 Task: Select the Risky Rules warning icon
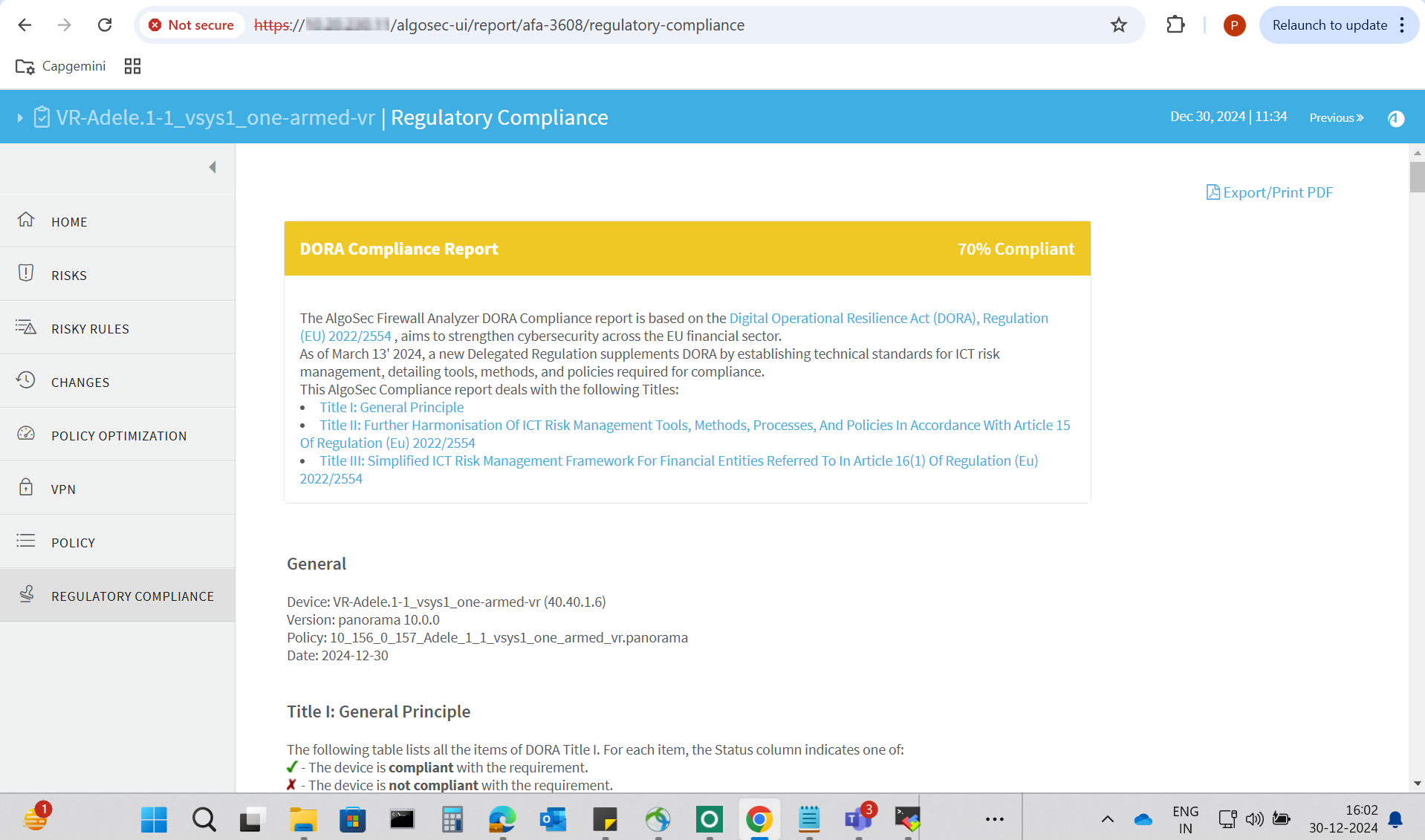point(26,327)
